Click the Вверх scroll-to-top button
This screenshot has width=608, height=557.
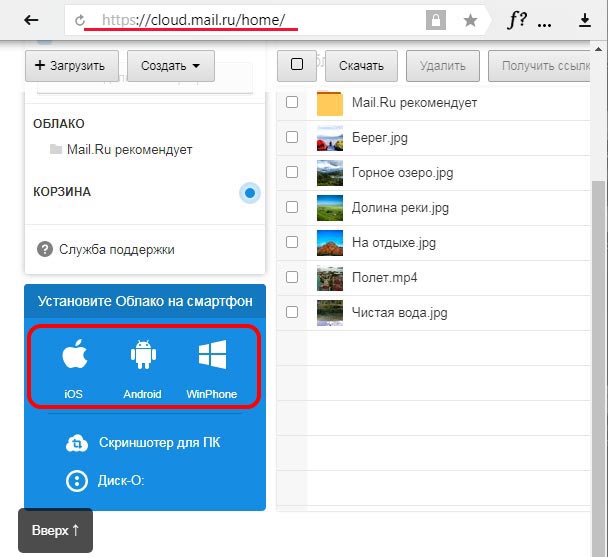tap(55, 530)
